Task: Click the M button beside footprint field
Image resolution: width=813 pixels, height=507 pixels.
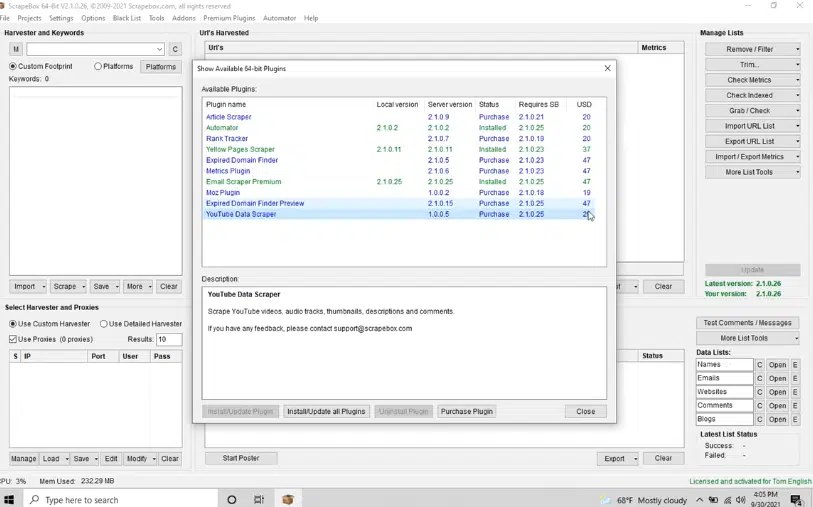Action: [16, 49]
